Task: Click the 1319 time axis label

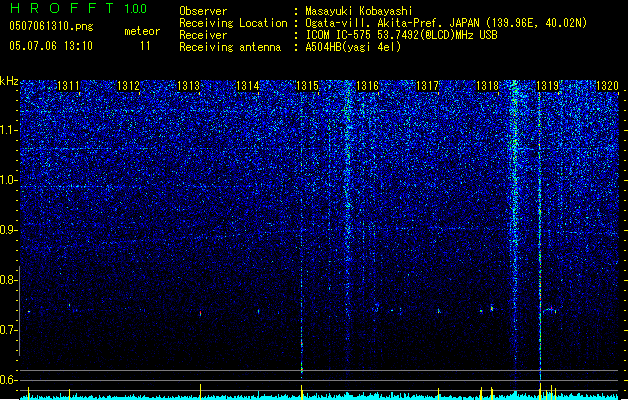Action: click(x=548, y=86)
